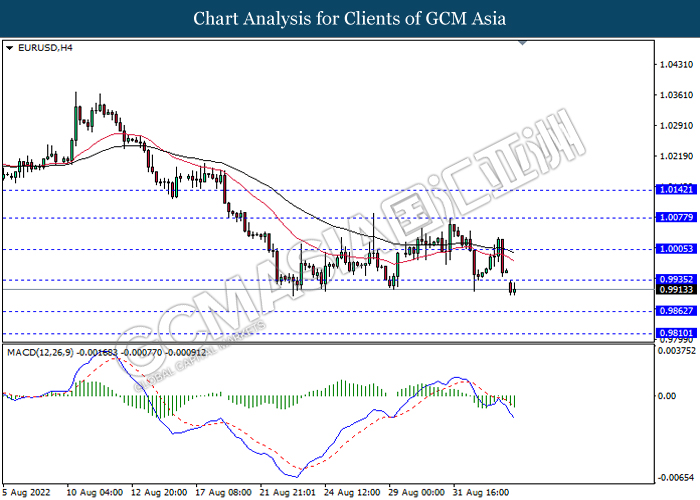The image size is (700, 500).
Task: Select the EURUSD,H4 chart title text
Action: (45, 48)
